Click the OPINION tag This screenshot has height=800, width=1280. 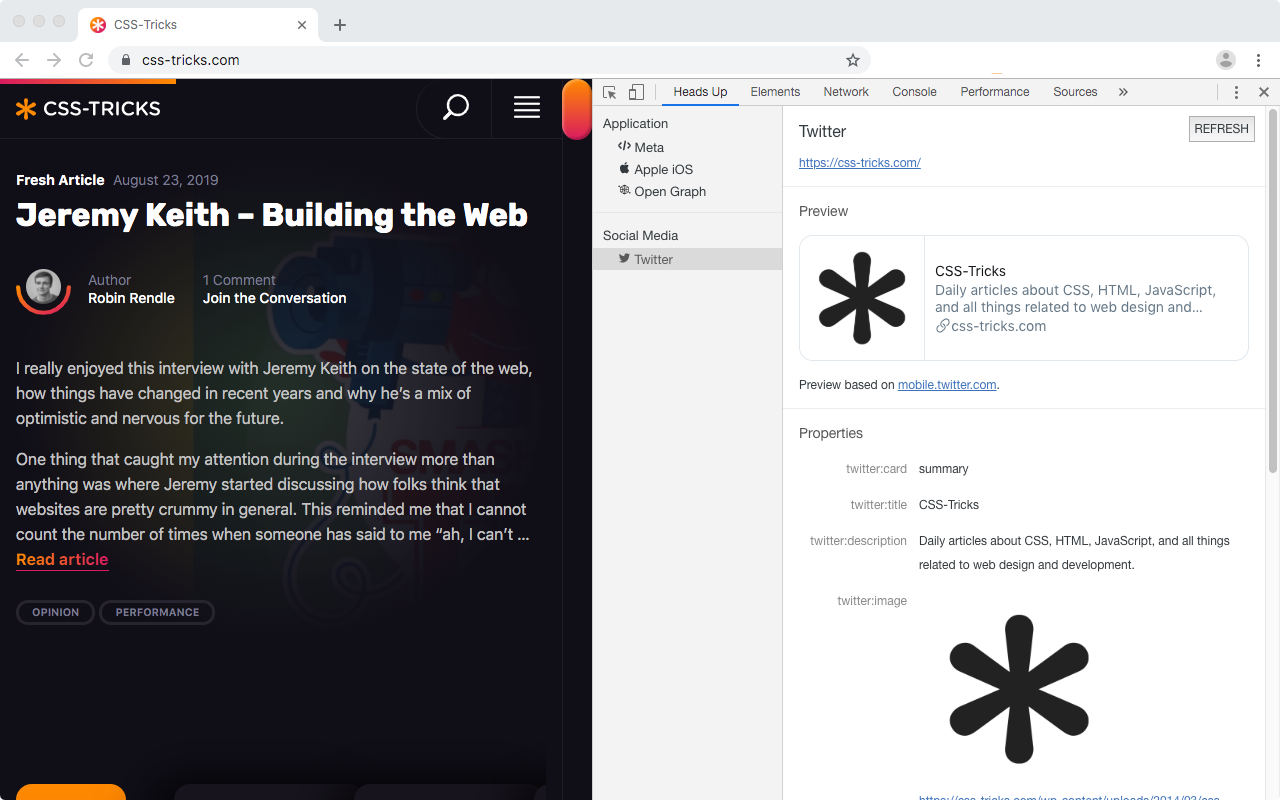55,612
